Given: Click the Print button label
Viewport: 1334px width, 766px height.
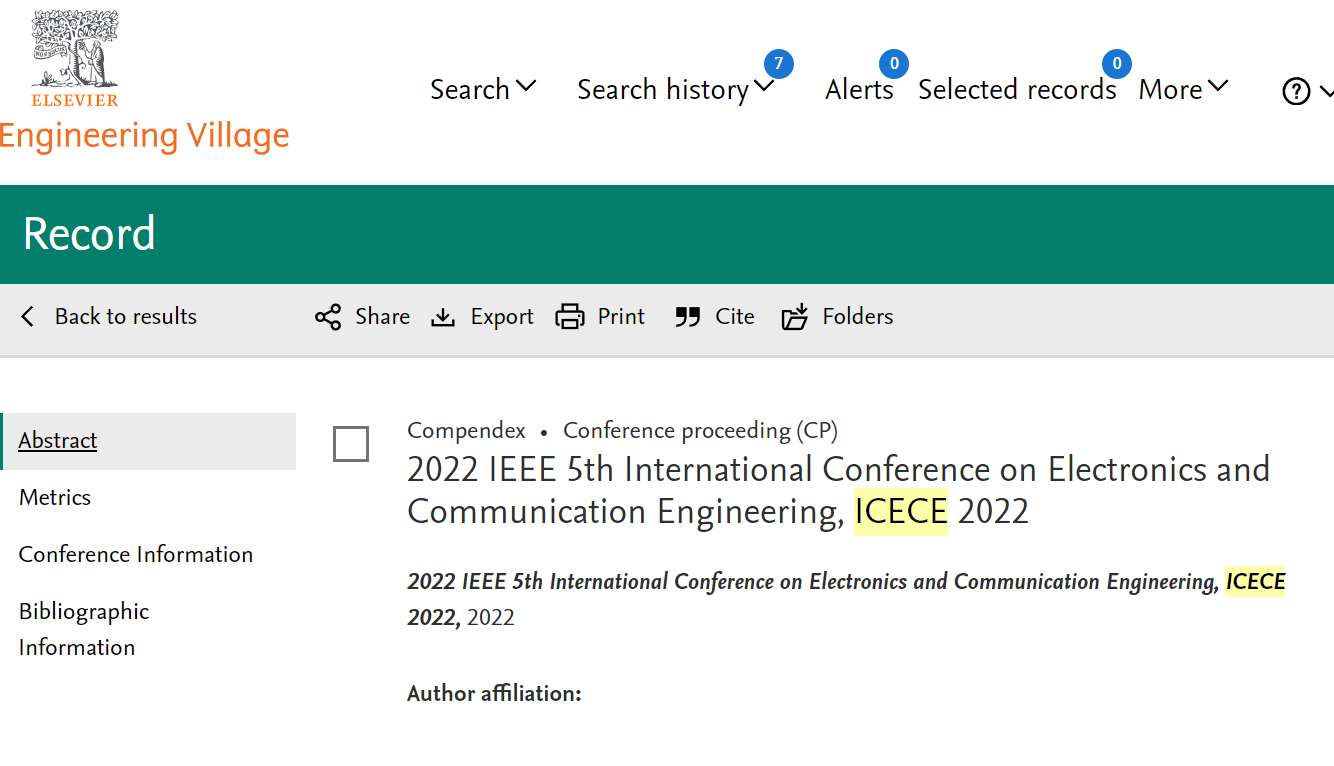Looking at the screenshot, I should 621,317.
